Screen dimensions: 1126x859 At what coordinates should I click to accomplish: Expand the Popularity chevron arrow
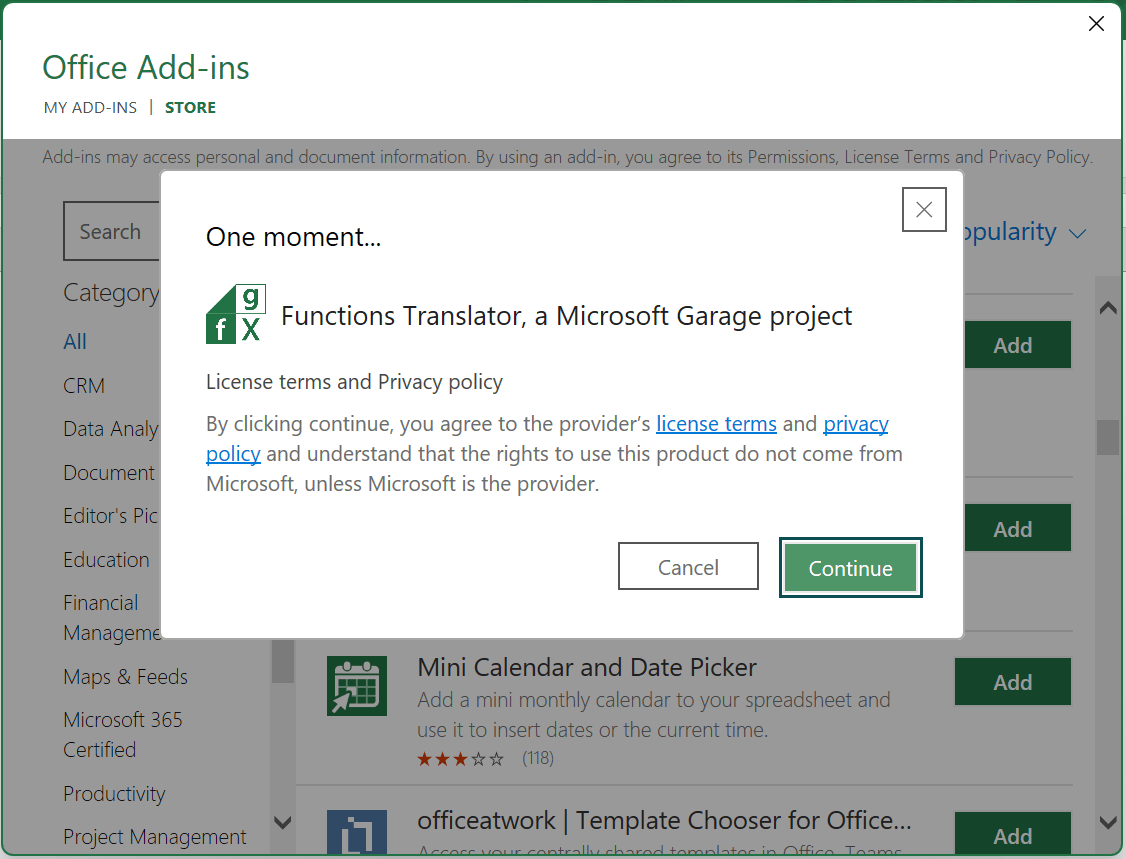[x=1078, y=233]
